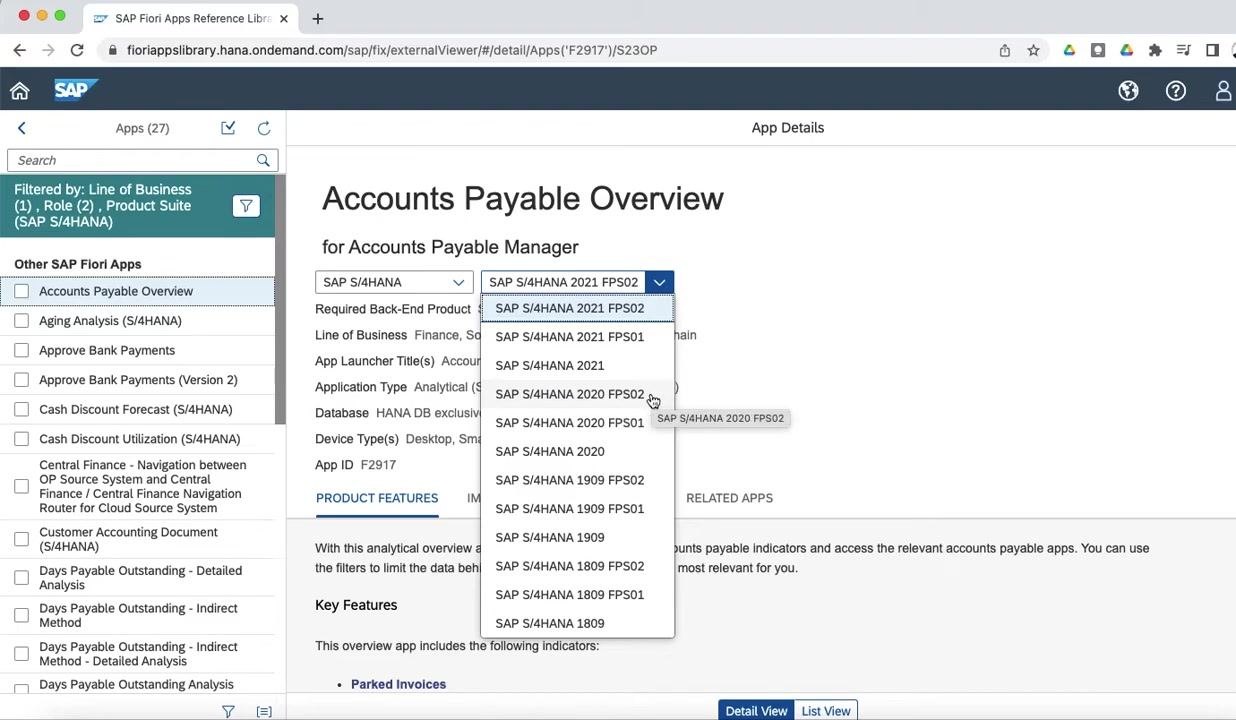Open a new browser tab

[318, 18]
